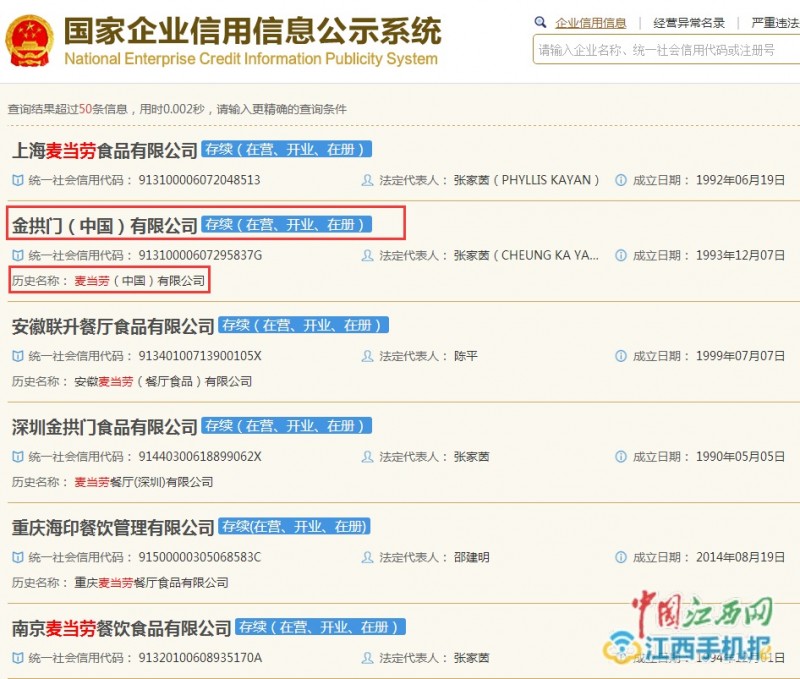Select credit code 91340100713900105X
The height and width of the screenshot is (679, 800).
click(x=200, y=356)
